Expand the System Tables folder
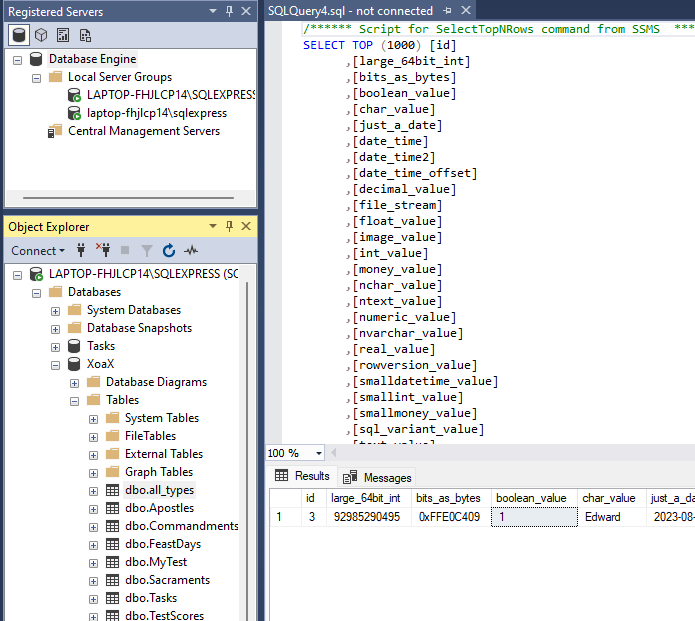 tap(94, 419)
